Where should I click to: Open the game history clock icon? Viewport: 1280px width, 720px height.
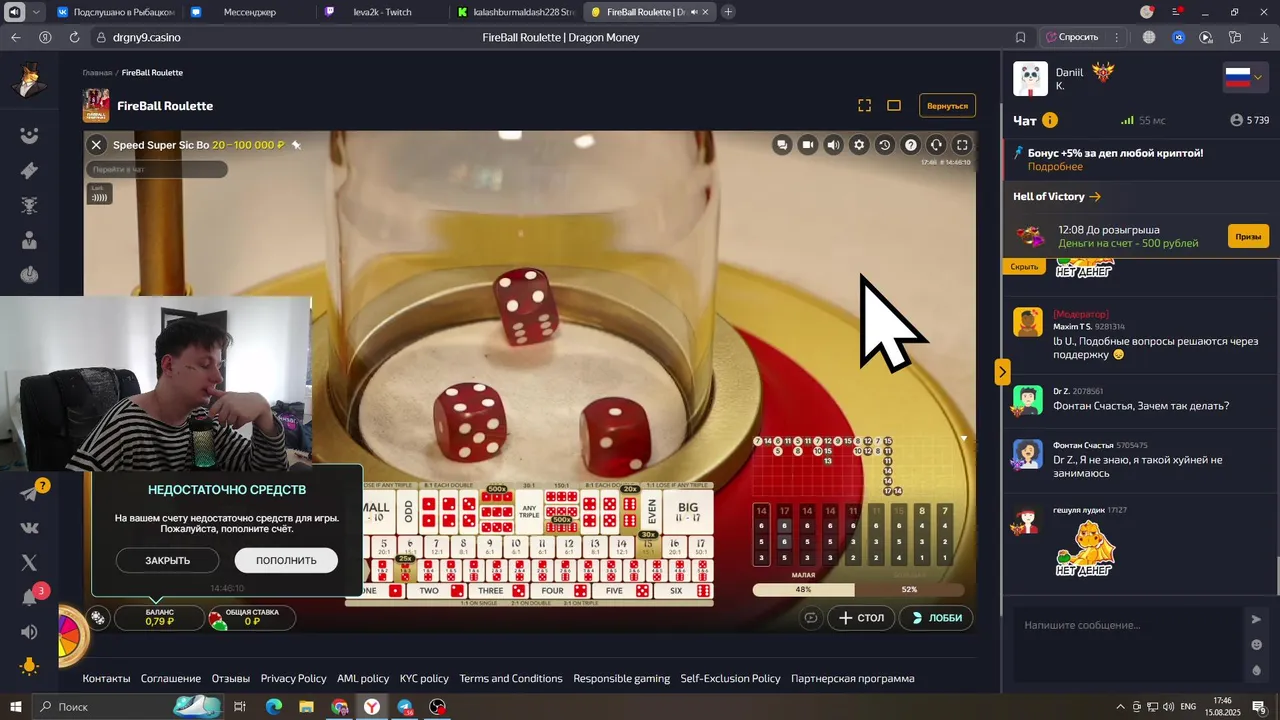[x=885, y=145]
